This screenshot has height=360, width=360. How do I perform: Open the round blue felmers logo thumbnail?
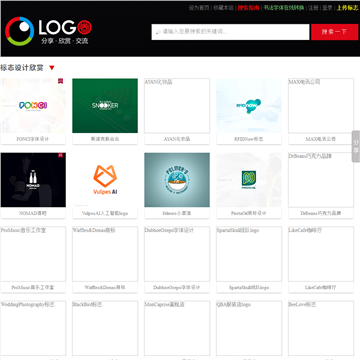[x=177, y=180]
